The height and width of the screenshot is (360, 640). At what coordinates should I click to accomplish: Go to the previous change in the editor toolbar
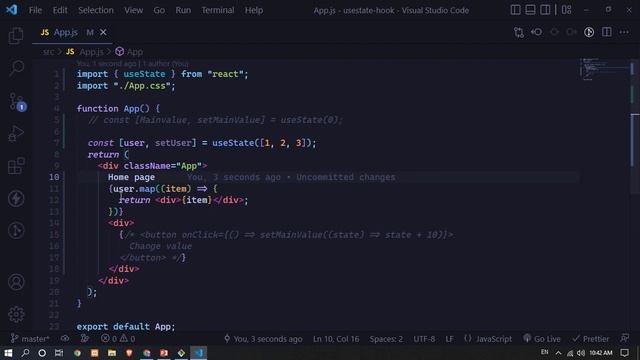pos(537,32)
